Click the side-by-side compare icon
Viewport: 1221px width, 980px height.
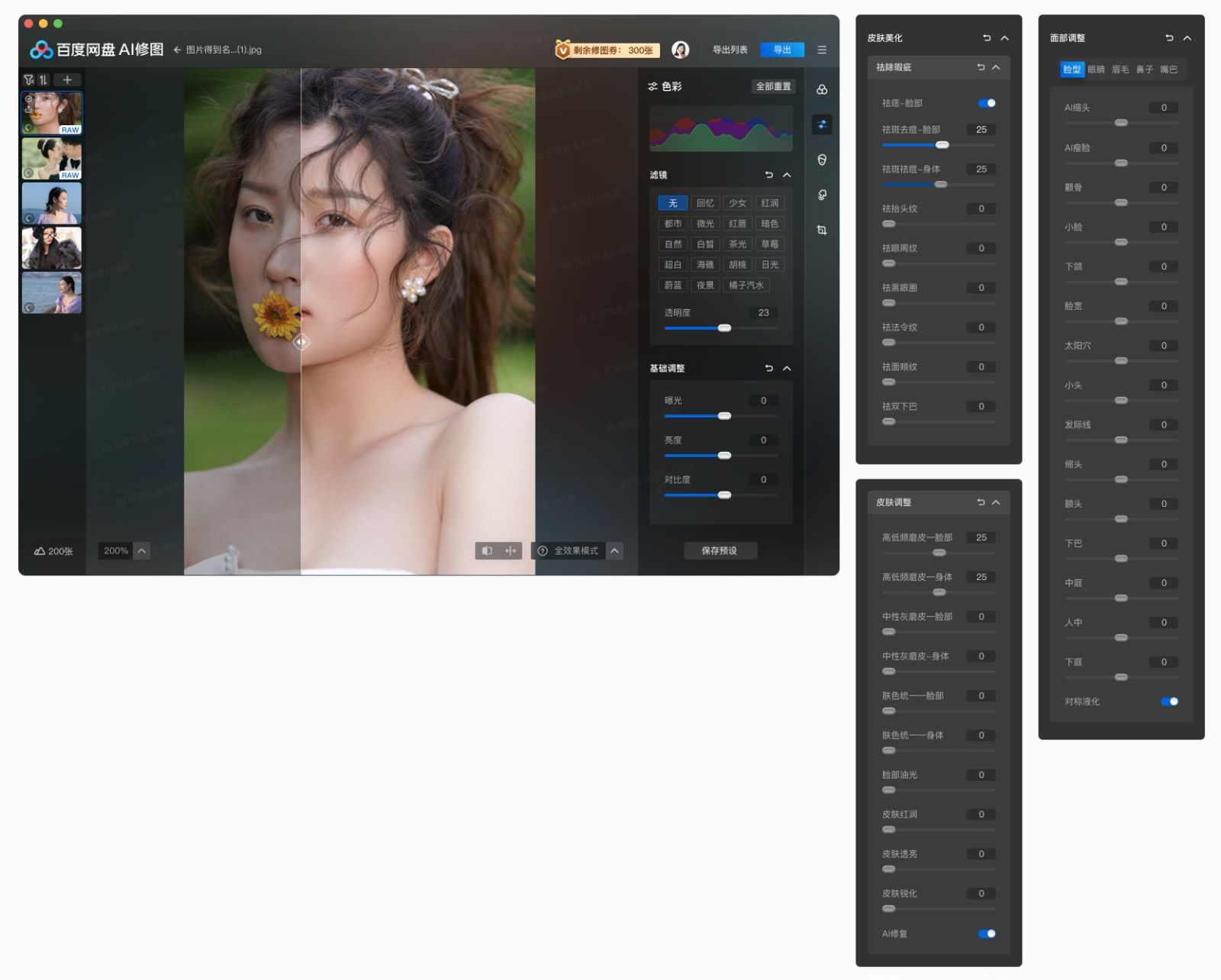pos(511,550)
